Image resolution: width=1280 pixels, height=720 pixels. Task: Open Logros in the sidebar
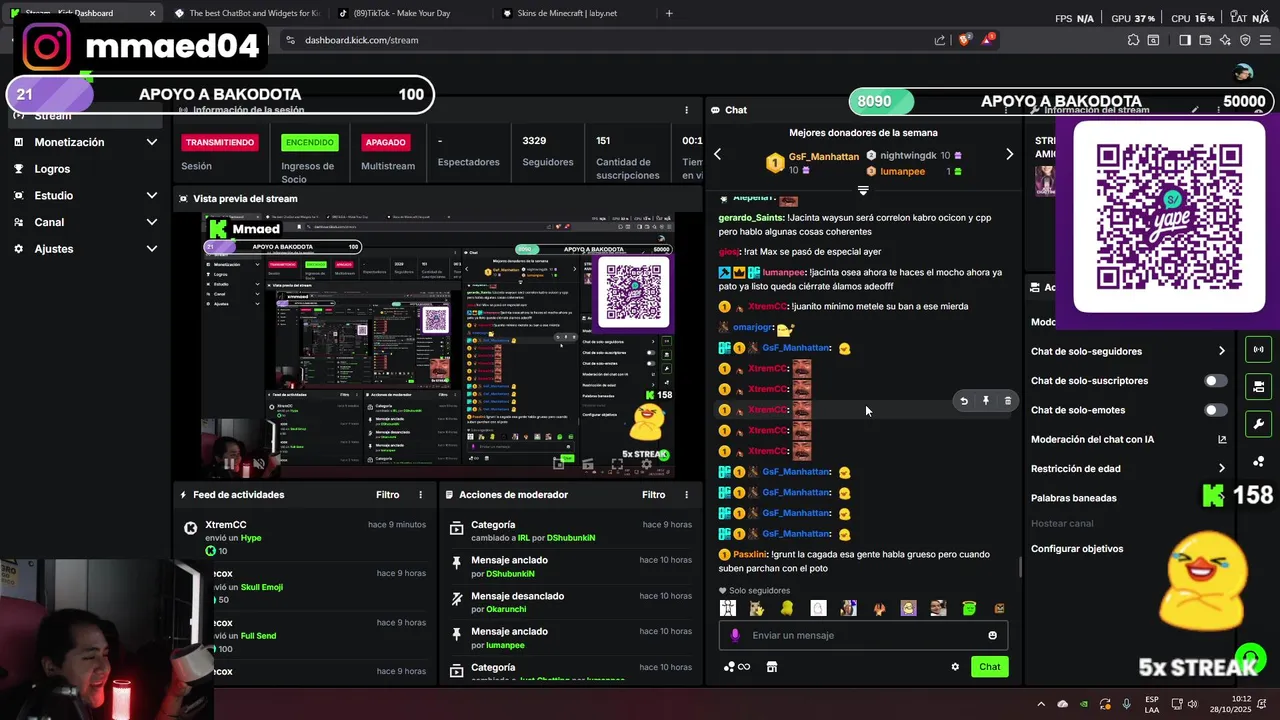pyautogui.click(x=52, y=169)
